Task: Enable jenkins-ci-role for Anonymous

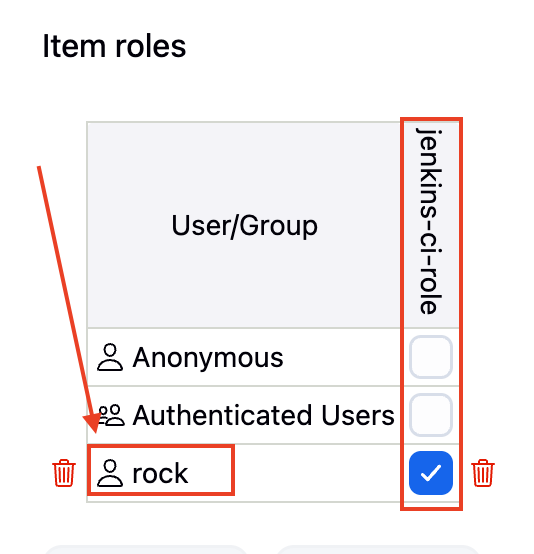Action: click(x=431, y=357)
